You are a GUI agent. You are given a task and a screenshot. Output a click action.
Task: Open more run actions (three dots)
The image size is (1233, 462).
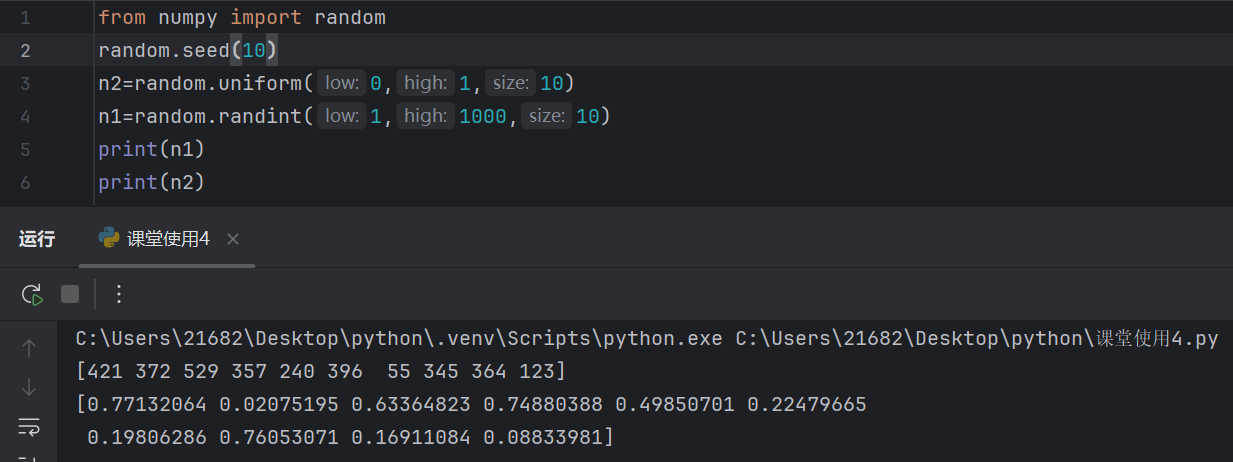119,294
